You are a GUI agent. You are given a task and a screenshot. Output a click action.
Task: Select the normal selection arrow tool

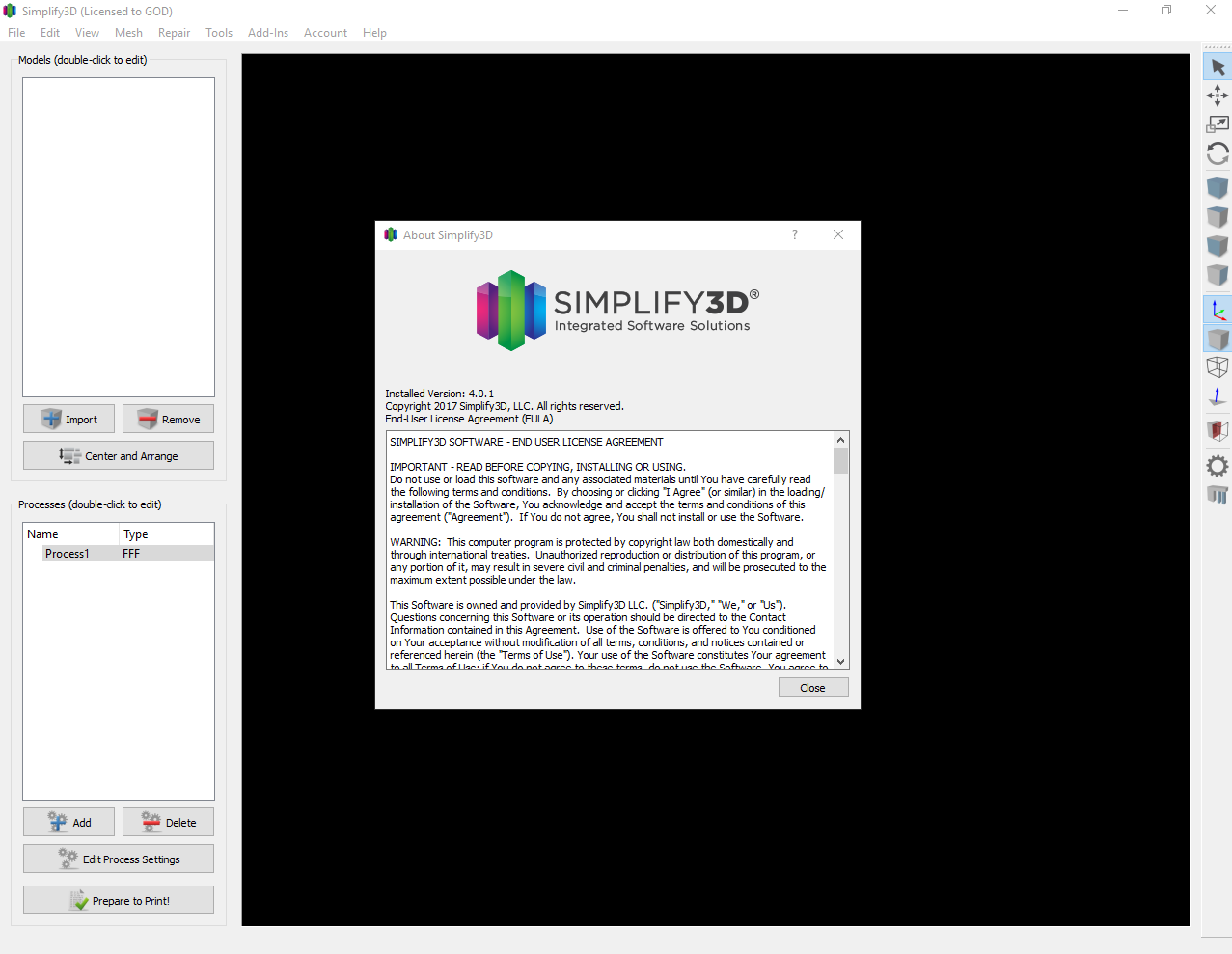point(1218,68)
